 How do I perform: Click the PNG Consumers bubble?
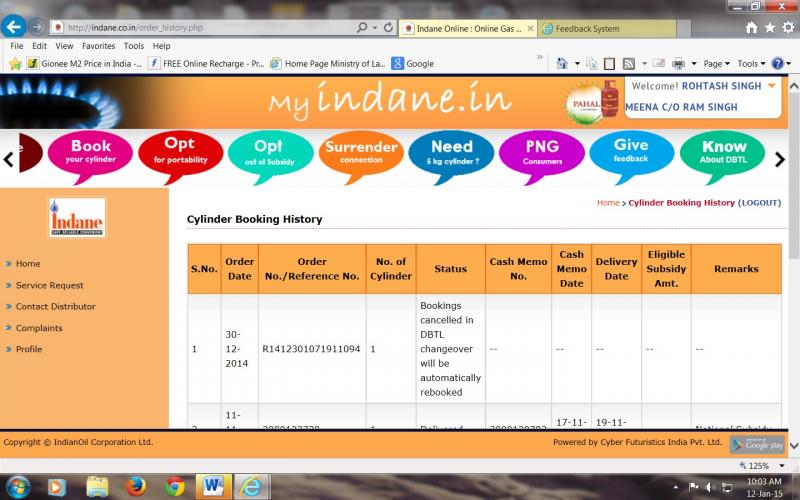(x=542, y=156)
